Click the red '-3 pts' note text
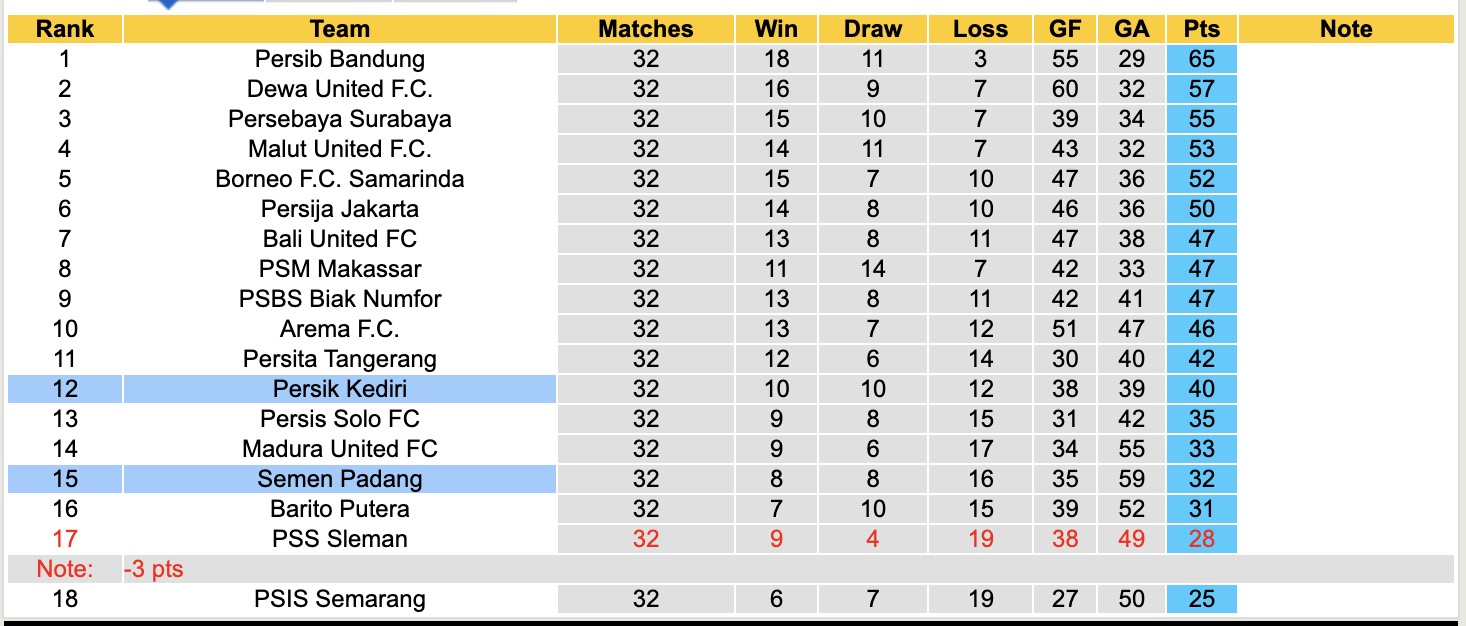 click(154, 570)
